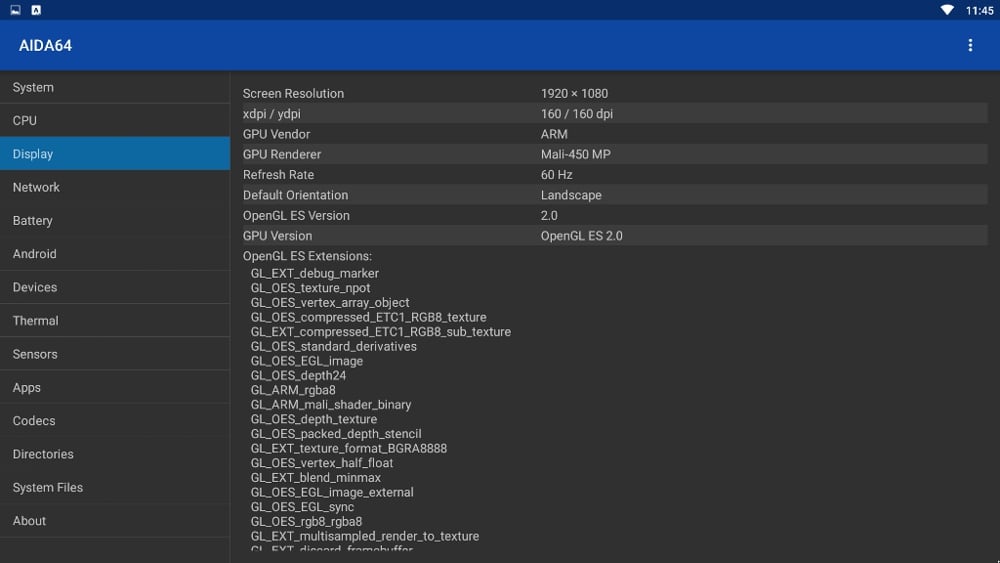Open the Devices section
The height and width of the screenshot is (563, 1000).
[x=115, y=287]
